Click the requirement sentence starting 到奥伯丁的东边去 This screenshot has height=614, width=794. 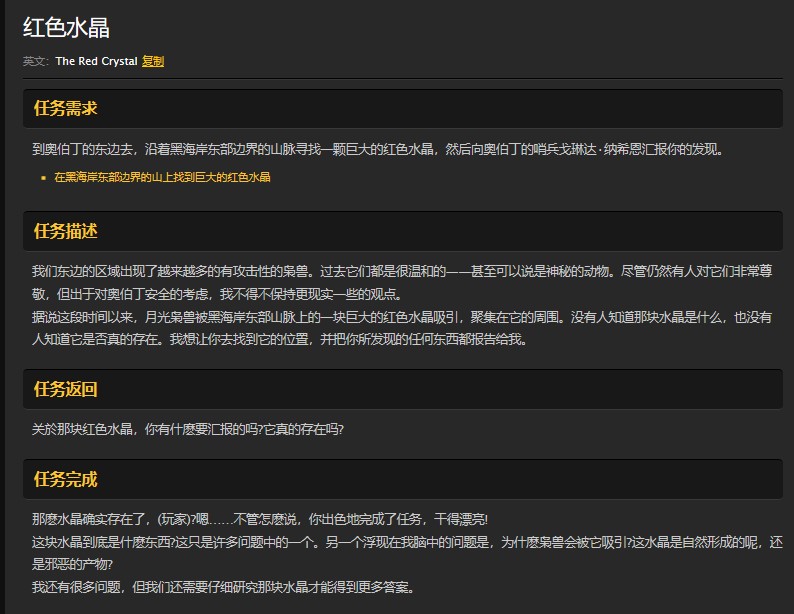click(377, 150)
